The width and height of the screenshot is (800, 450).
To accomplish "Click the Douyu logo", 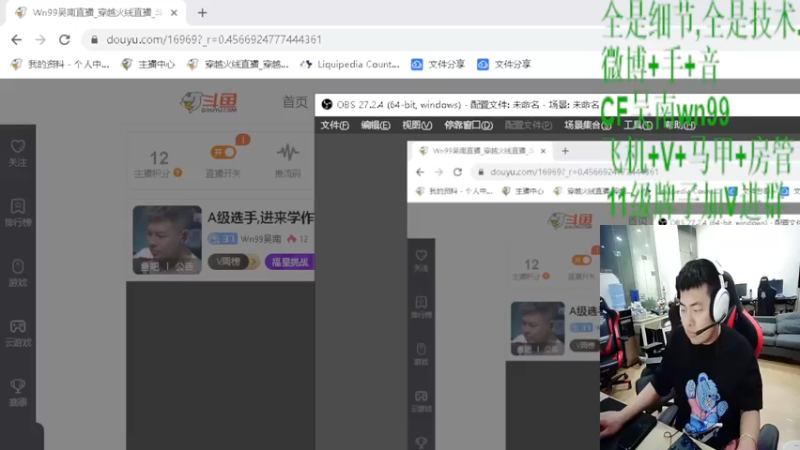I will pyautogui.click(x=209, y=103).
